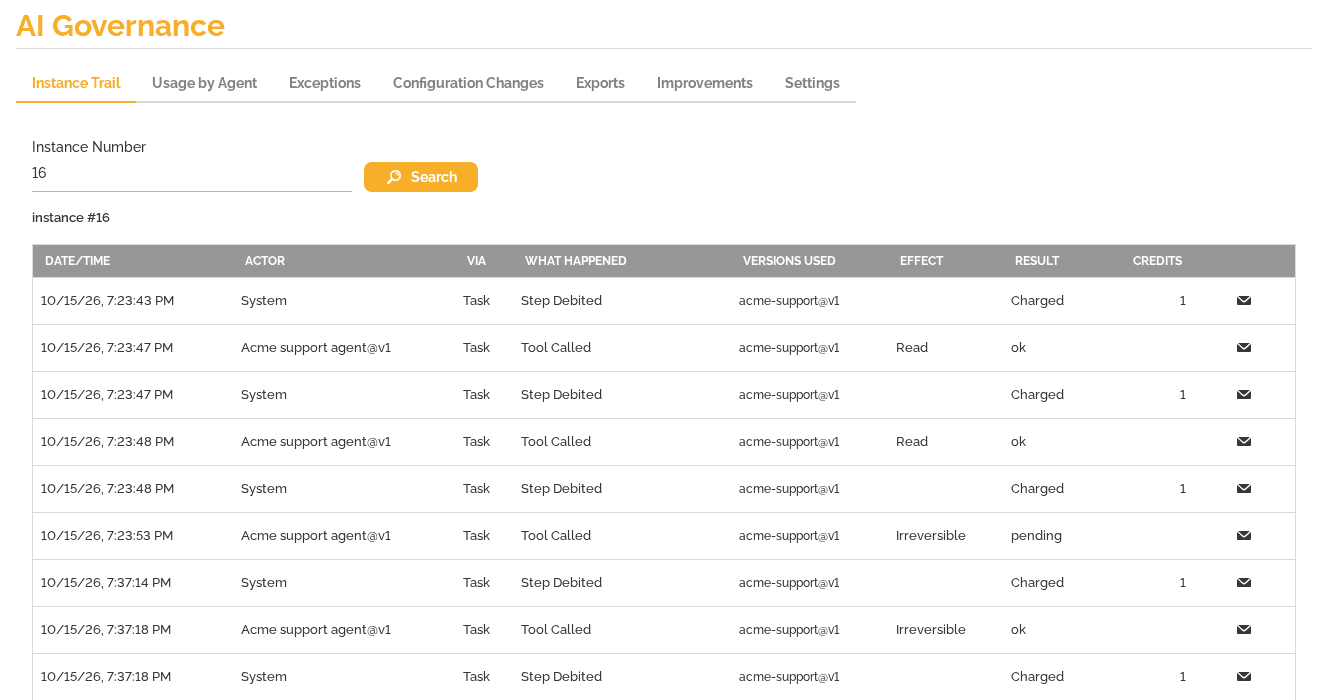Click 'Charged' result in the 7:23:43 PM row
This screenshot has height=700, width=1320.
pyautogui.click(x=1037, y=301)
